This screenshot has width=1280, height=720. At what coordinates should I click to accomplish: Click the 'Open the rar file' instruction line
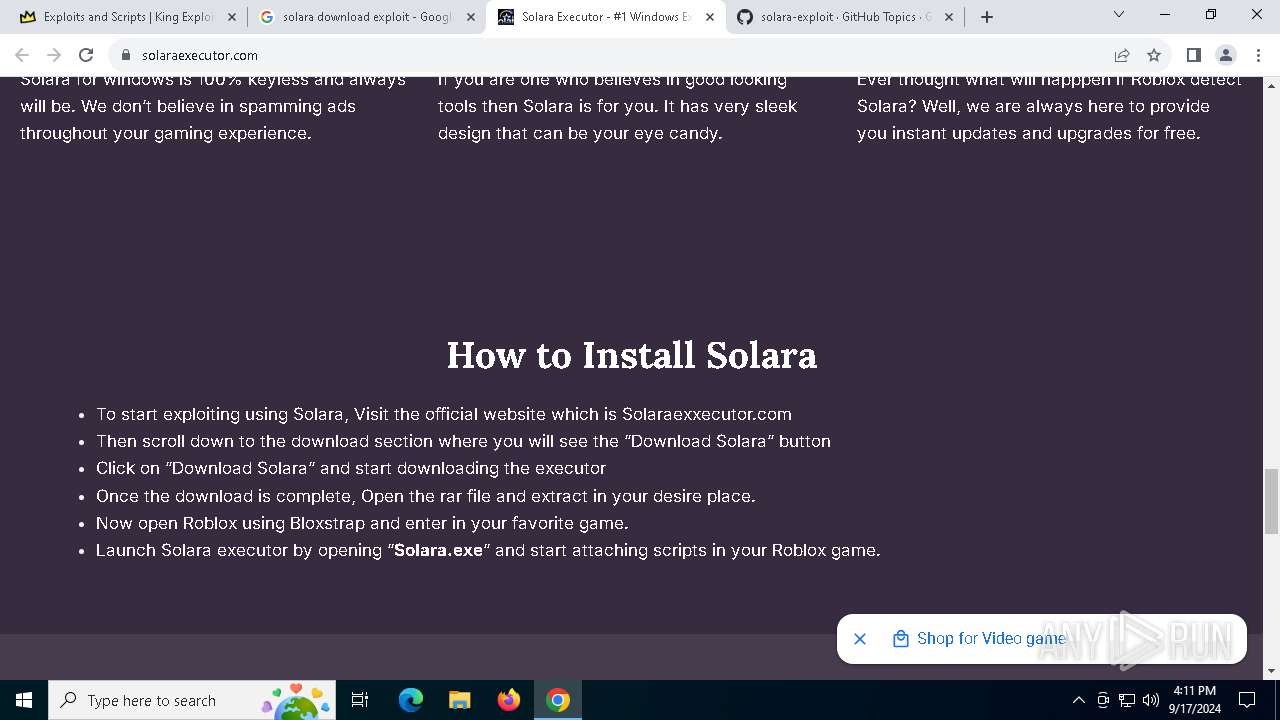(x=425, y=496)
